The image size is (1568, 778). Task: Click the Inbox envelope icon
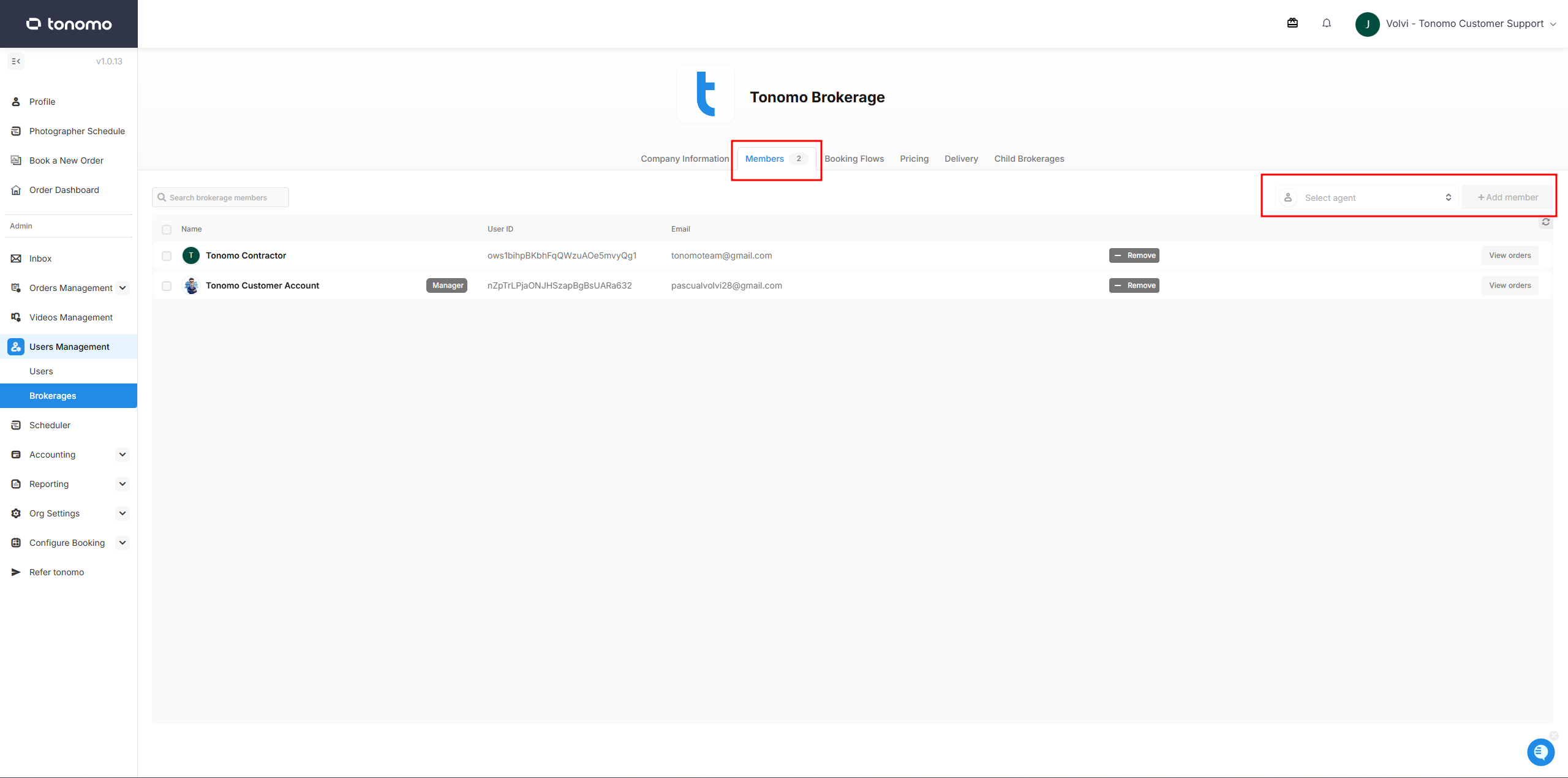pyautogui.click(x=16, y=259)
